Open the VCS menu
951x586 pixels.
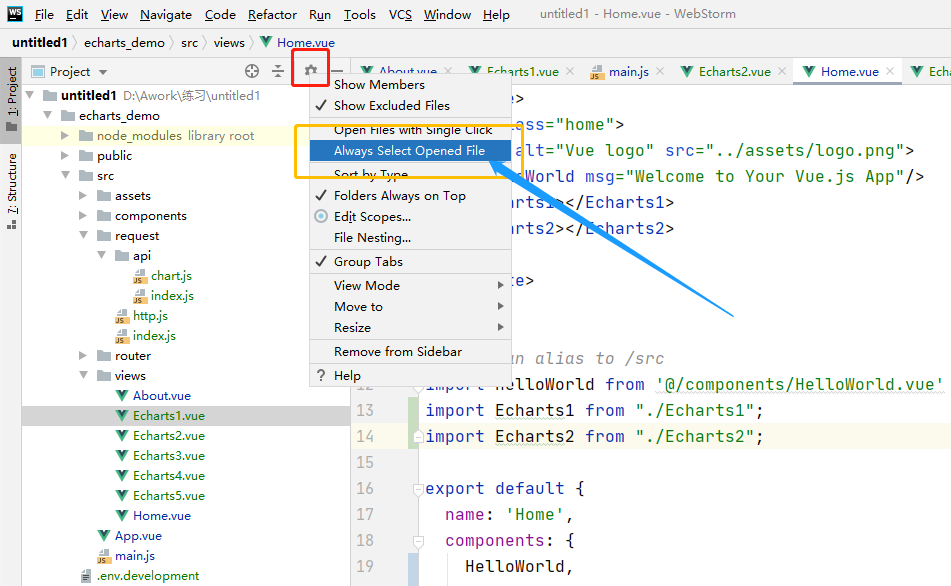(400, 15)
